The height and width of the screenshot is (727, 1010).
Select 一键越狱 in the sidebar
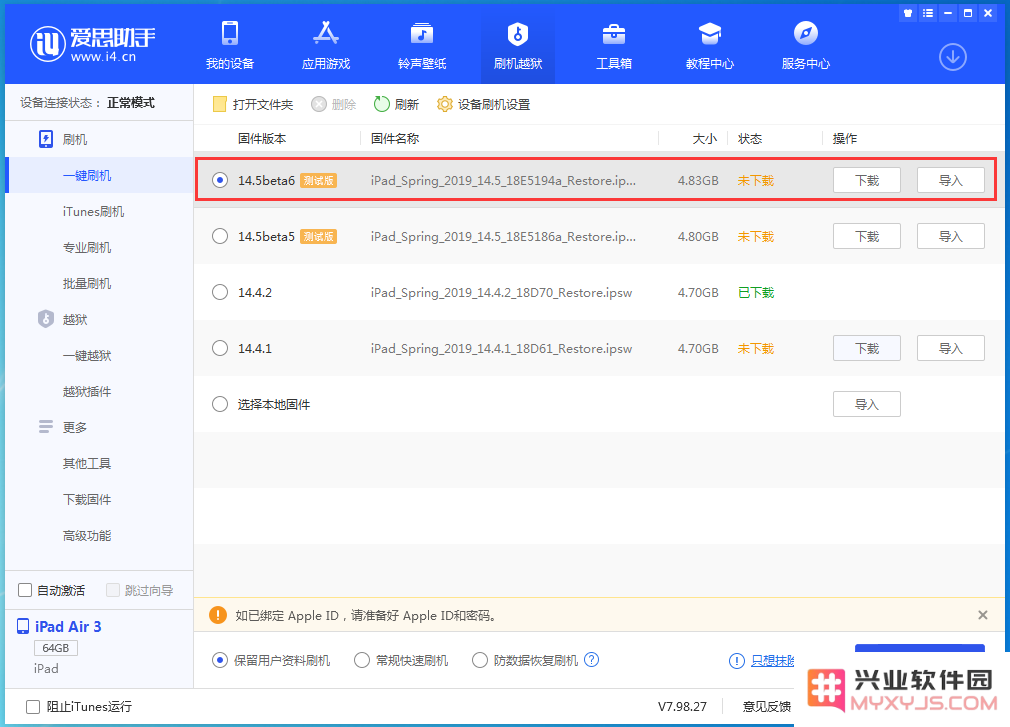(87, 355)
